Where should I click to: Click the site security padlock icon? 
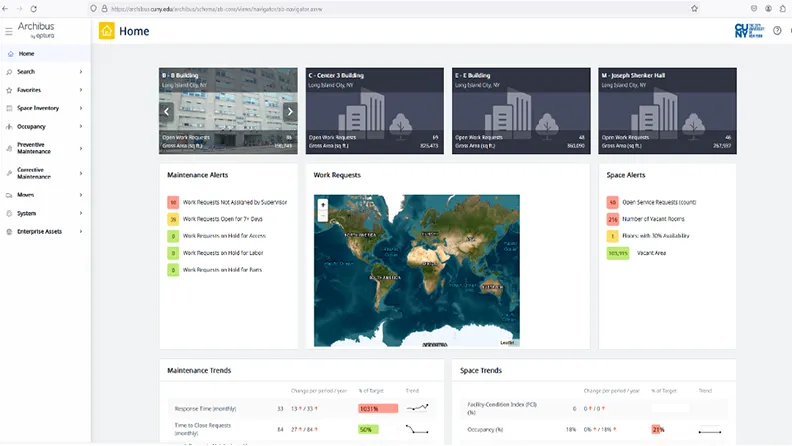(x=105, y=9)
